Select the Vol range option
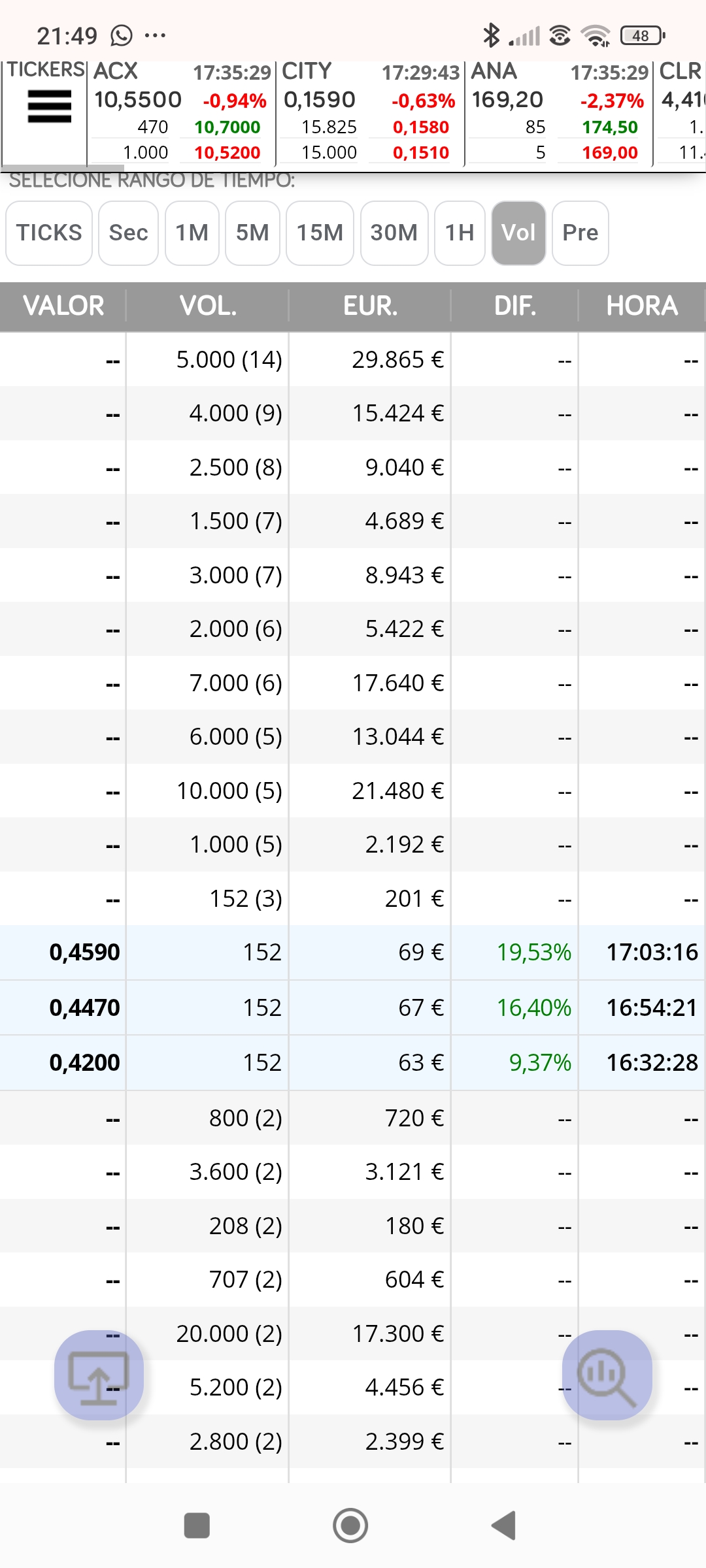706x1568 pixels. pos(518,233)
